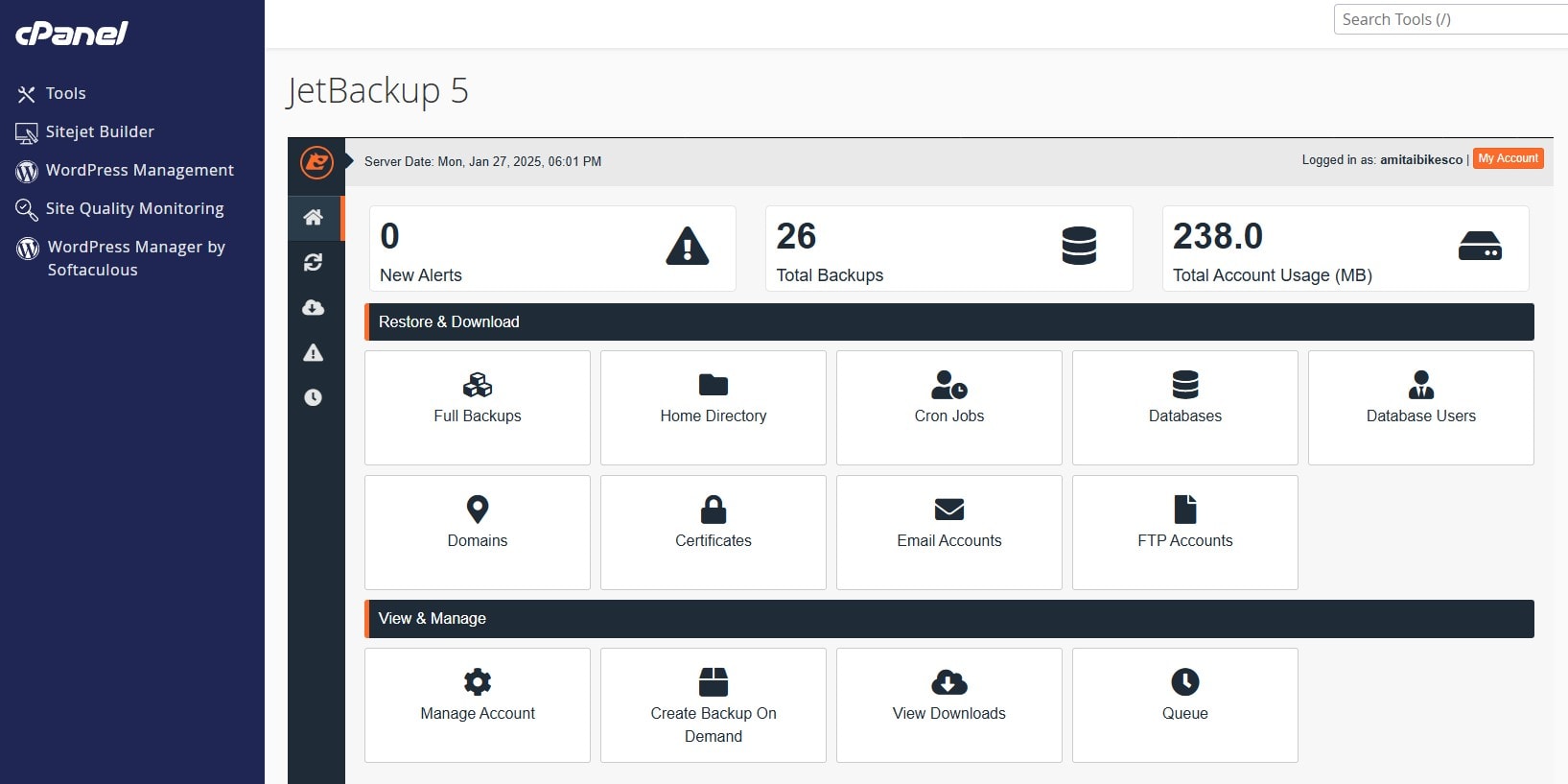The height and width of the screenshot is (784, 1568).
Task: Click the Email Accounts envelope icon
Action: click(949, 510)
